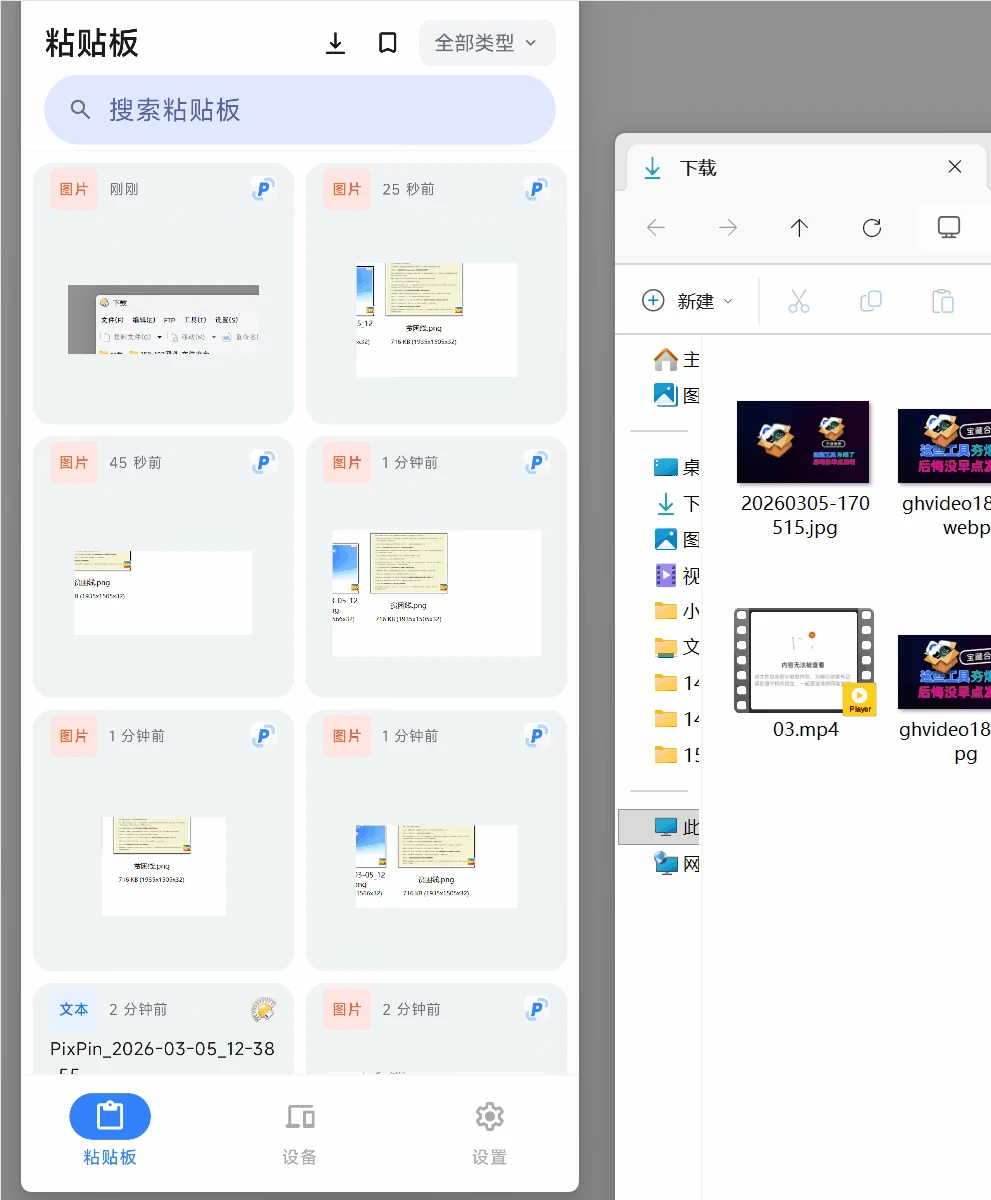
Task: Click the PixPin source icon on 45 秒前 card
Action: pos(264,462)
